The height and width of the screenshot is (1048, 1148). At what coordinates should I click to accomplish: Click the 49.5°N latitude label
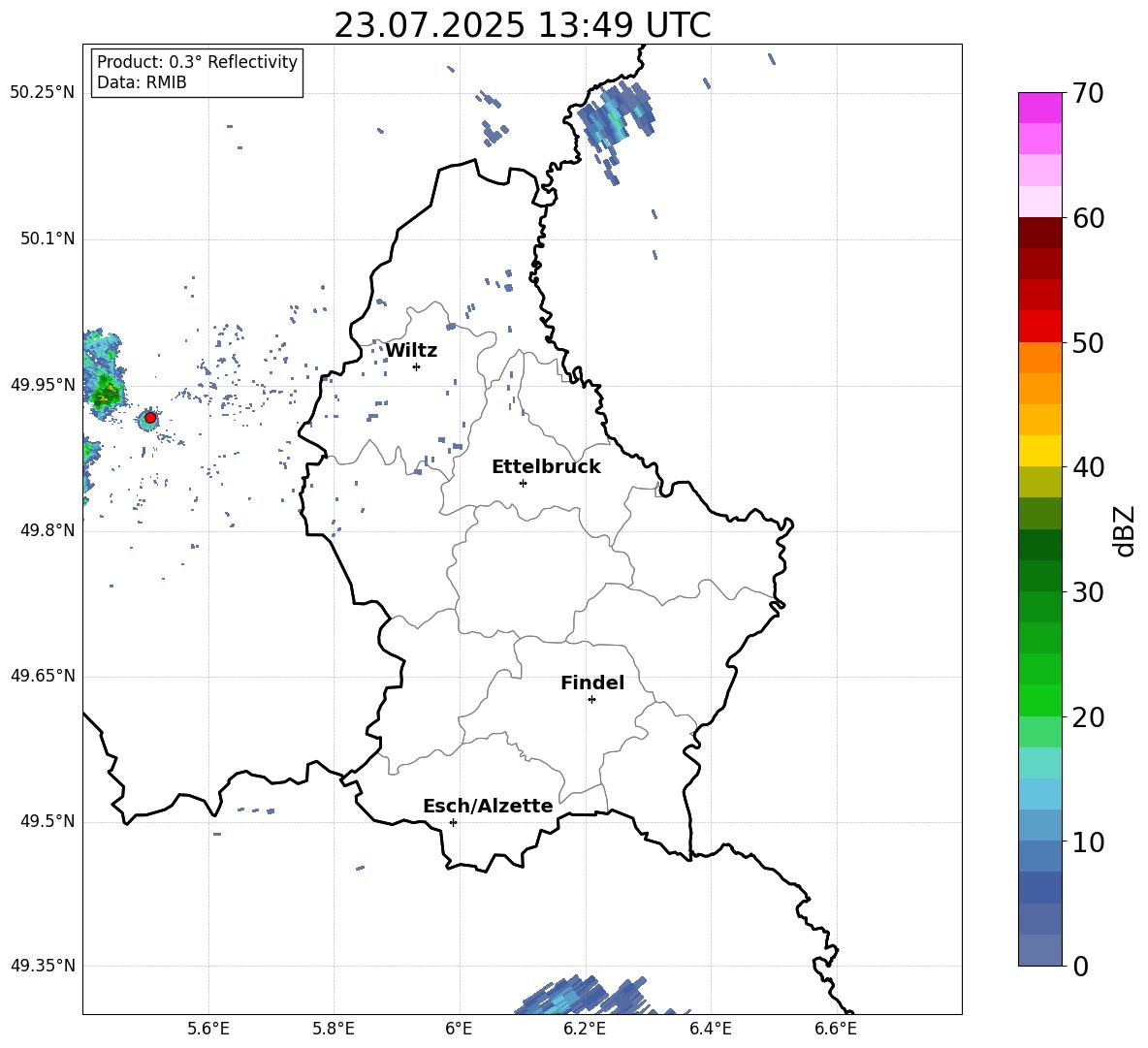coord(48,821)
